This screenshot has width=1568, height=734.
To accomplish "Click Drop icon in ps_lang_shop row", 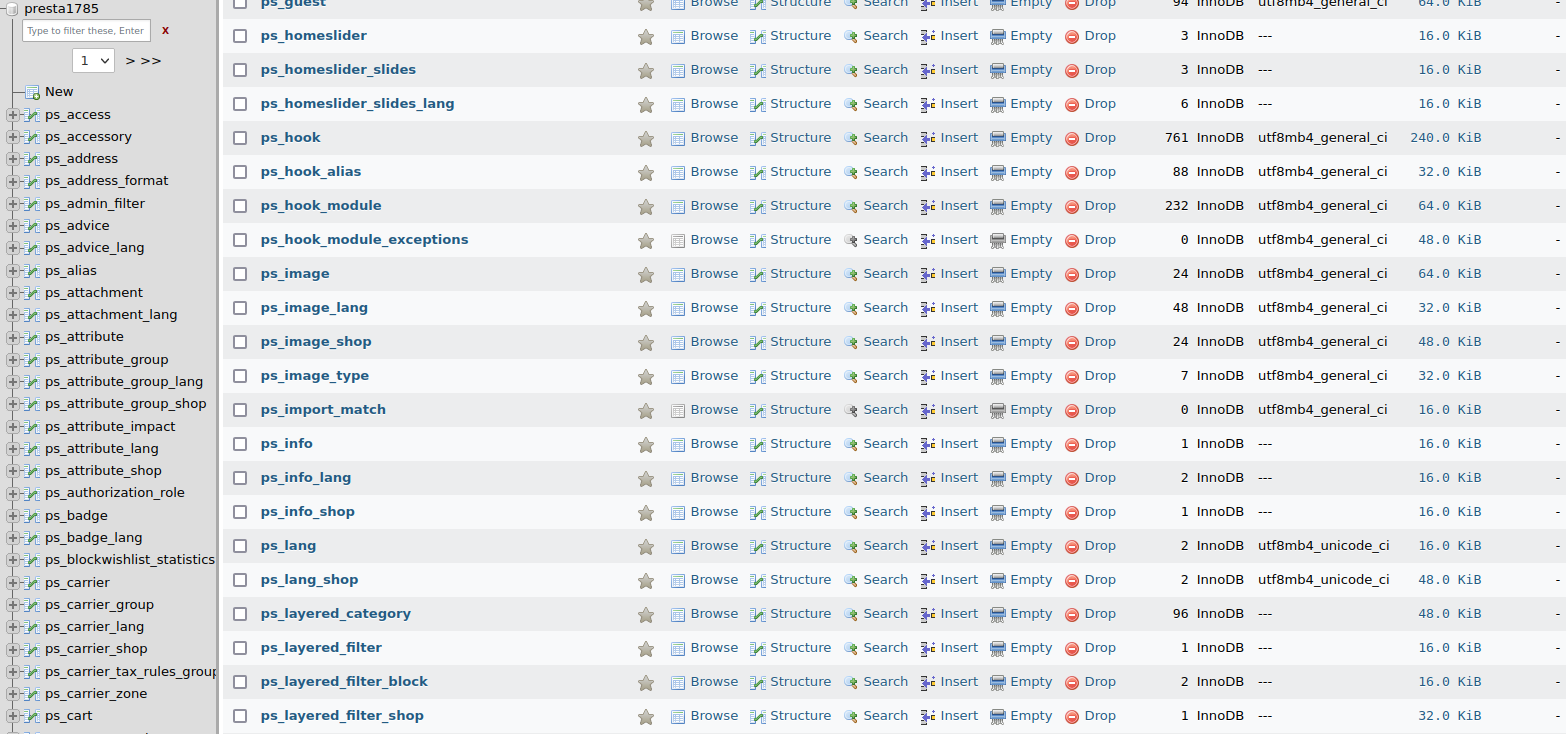I will (1072, 581).
